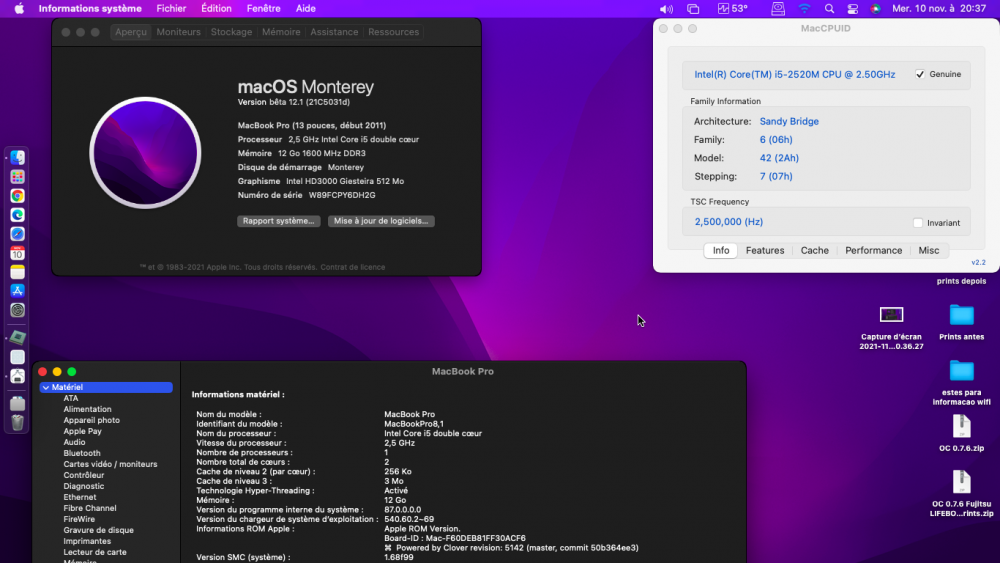This screenshot has height=563, width=1000.
Task: Launch Google Chrome from the Dock
Action: click(17, 196)
